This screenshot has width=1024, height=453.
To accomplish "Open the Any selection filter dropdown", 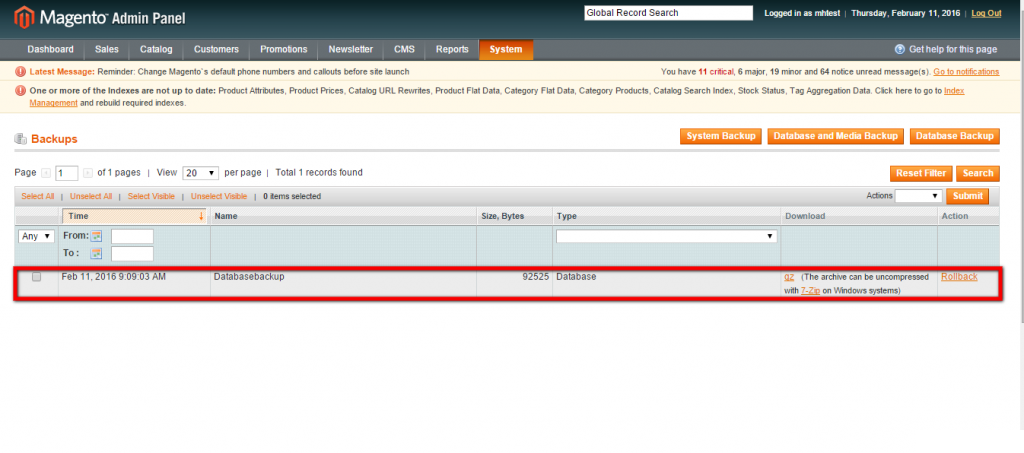I will click(x=37, y=236).
